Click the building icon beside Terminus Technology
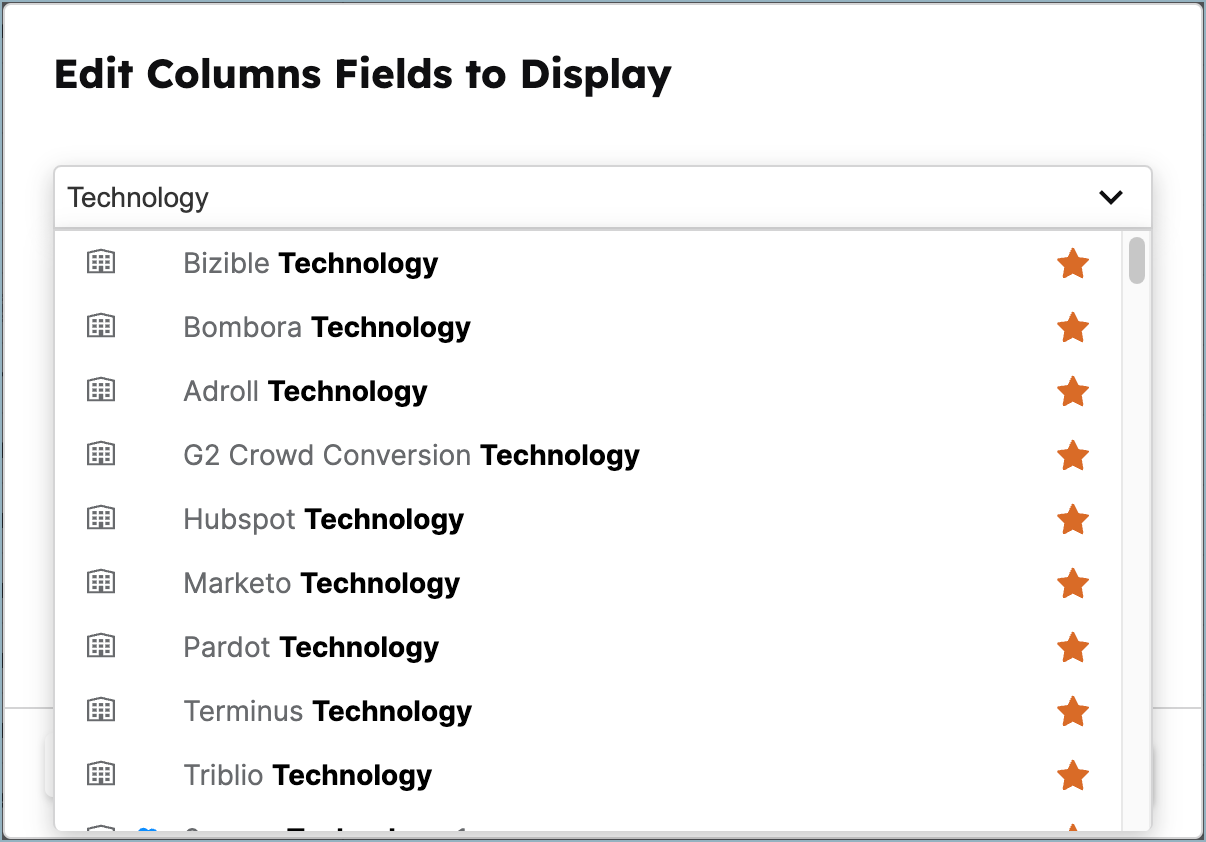 [100, 710]
